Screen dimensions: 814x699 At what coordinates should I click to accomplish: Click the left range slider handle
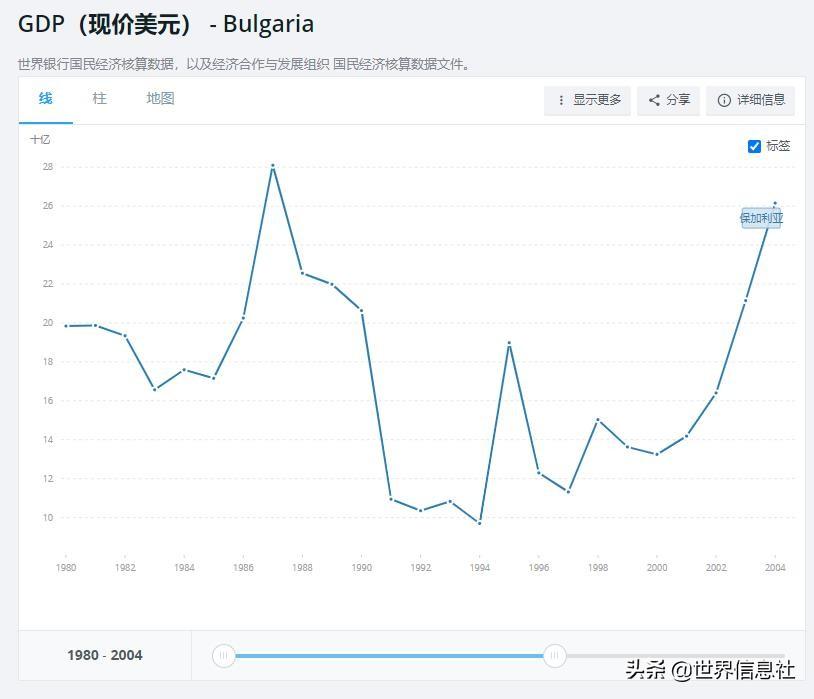[224, 655]
